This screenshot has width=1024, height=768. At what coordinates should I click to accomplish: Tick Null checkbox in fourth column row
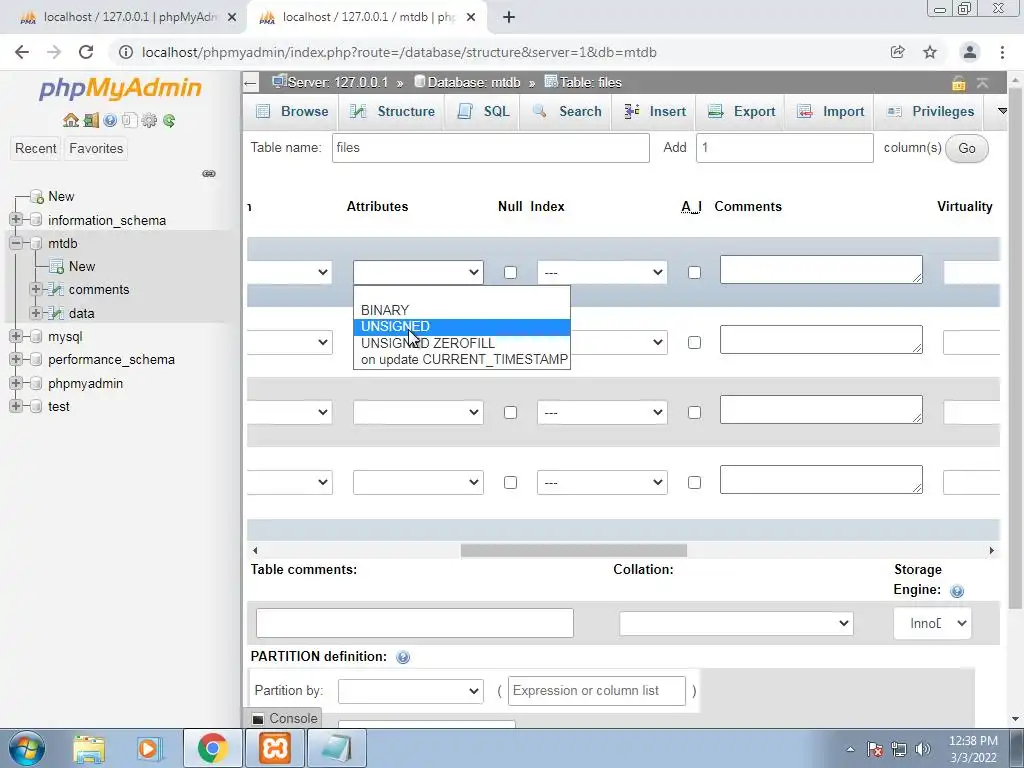click(x=510, y=483)
